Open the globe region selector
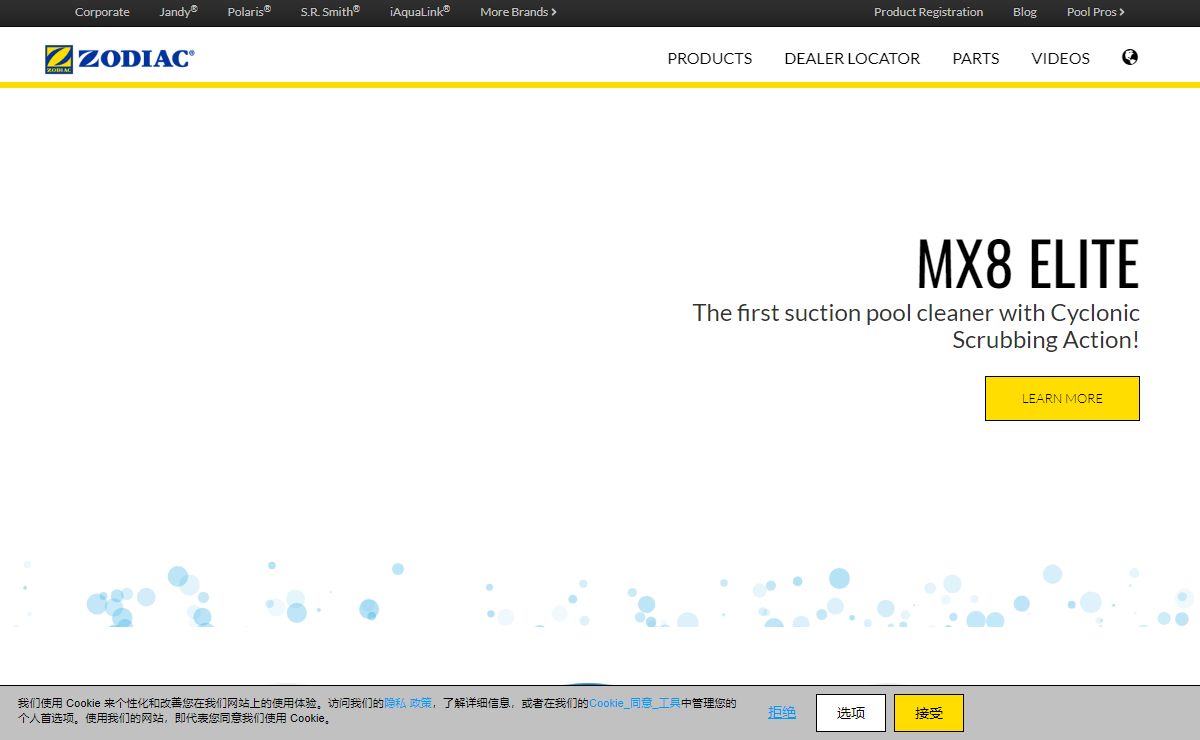Image resolution: width=1200 pixels, height=740 pixels. [1130, 57]
